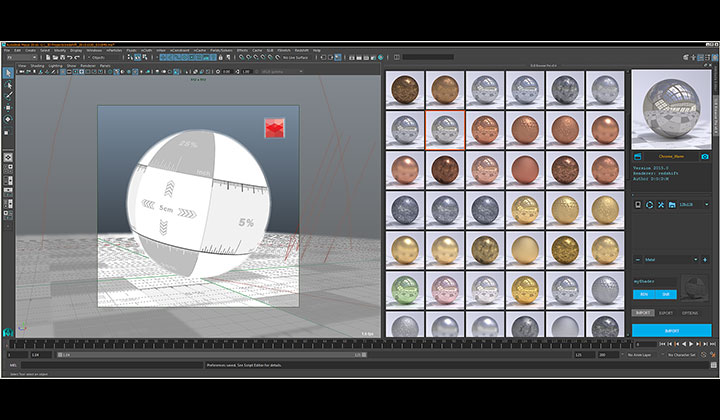Open the viewport Renderer menu
This screenshot has width=720, height=420.
(88, 66)
